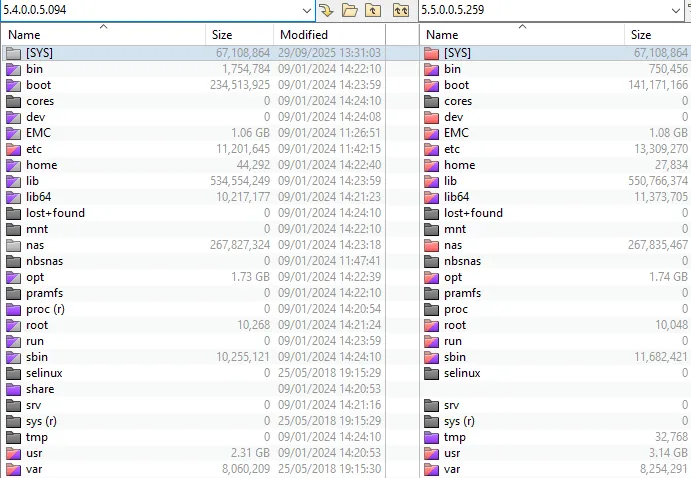Click the red nas folder icon in right pane

click(431, 245)
